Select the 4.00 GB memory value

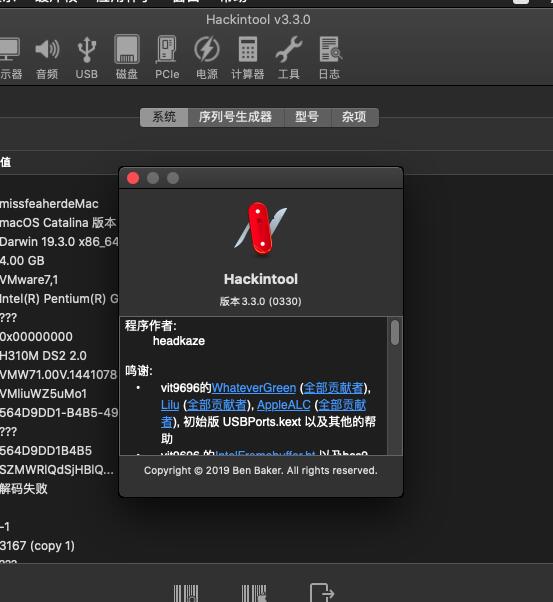22,261
